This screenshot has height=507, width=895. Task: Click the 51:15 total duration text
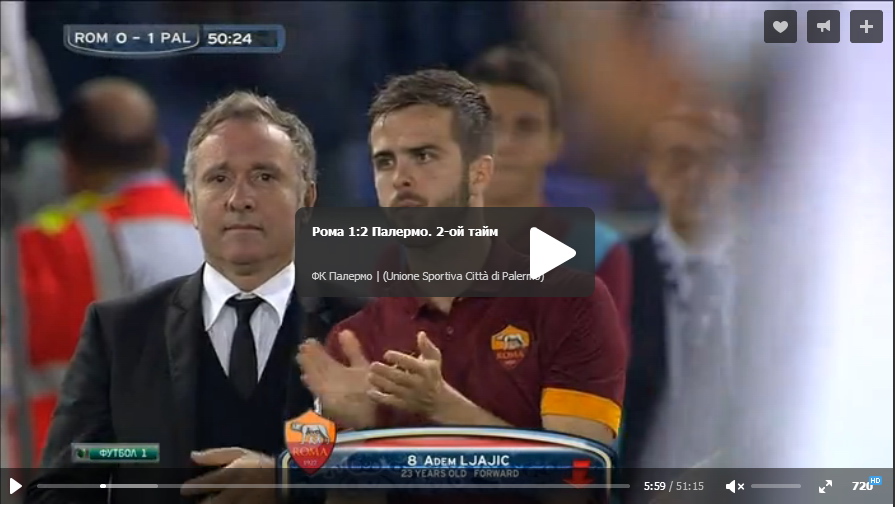point(690,486)
